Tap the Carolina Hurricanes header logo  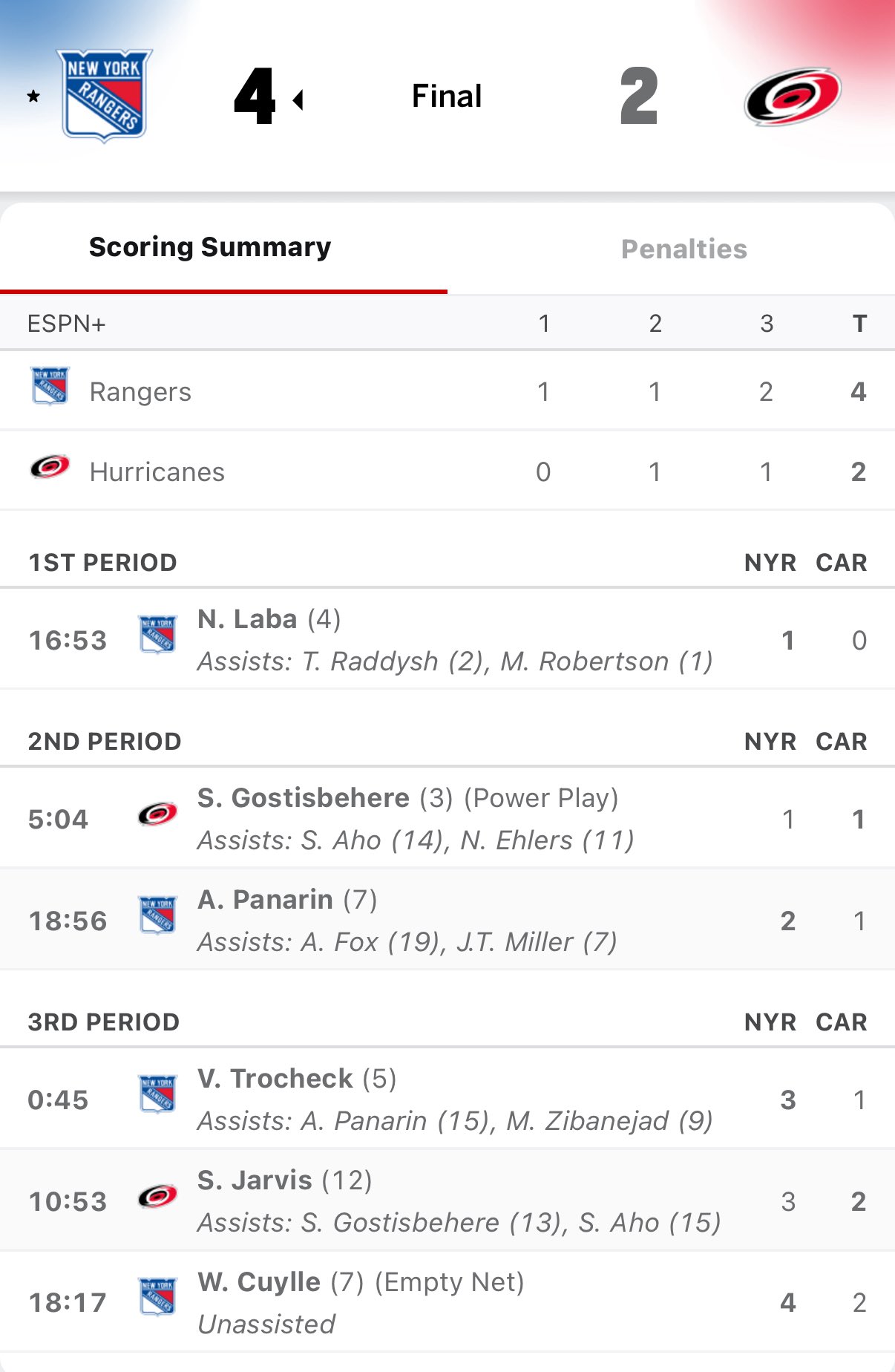pyautogui.click(x=793, y=97)
